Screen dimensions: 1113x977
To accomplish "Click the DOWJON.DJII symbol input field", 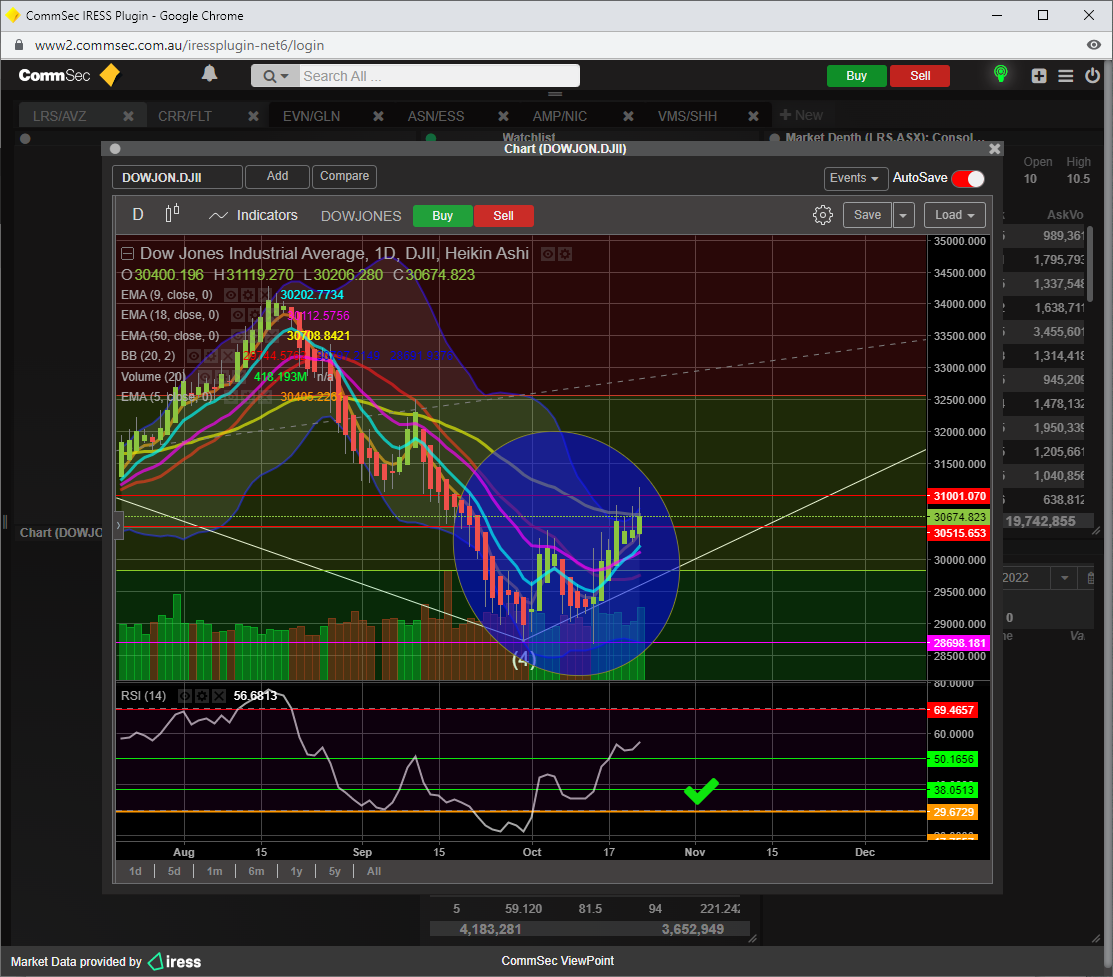I will 177,177.
